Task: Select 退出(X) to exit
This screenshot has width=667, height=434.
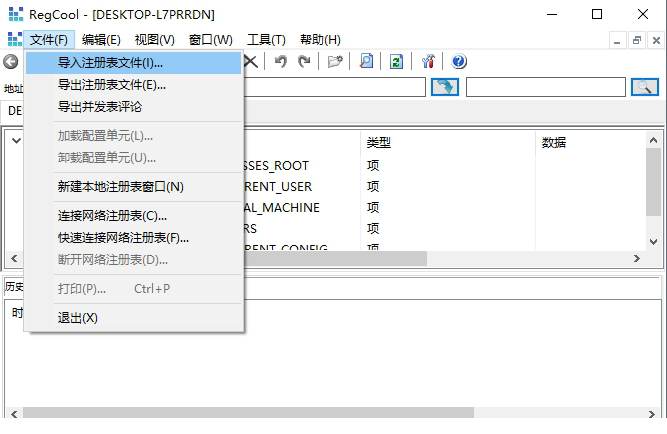Action: tap(134, 318)
